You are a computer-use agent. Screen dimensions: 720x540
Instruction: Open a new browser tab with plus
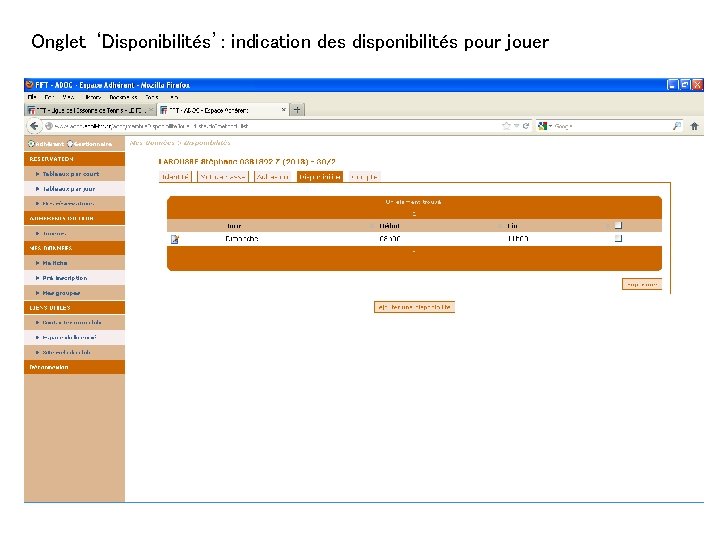[297, 110]
